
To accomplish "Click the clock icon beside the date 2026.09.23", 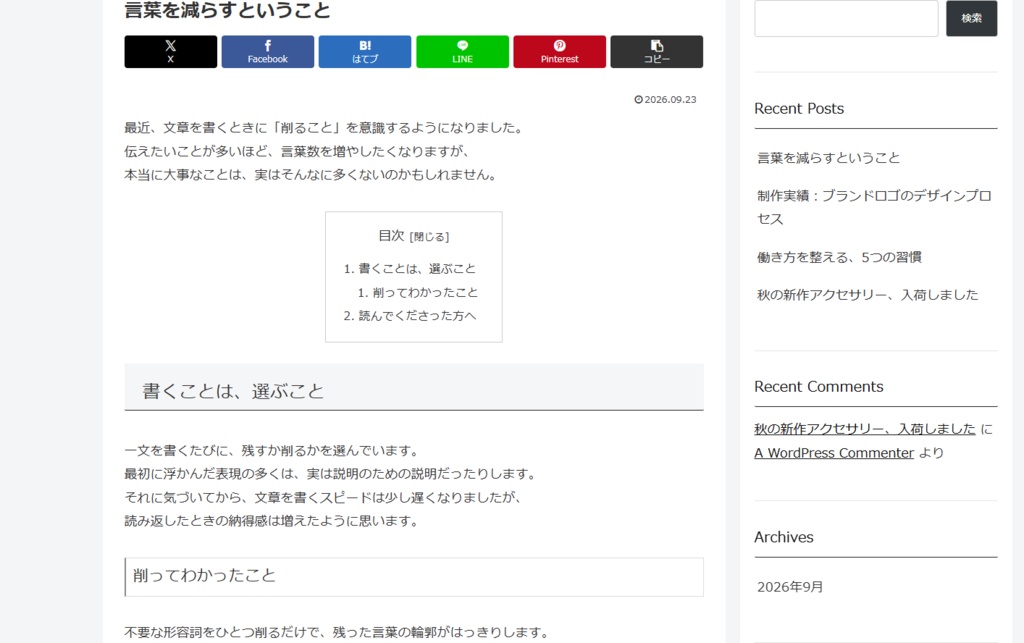I will coord(638,100).
